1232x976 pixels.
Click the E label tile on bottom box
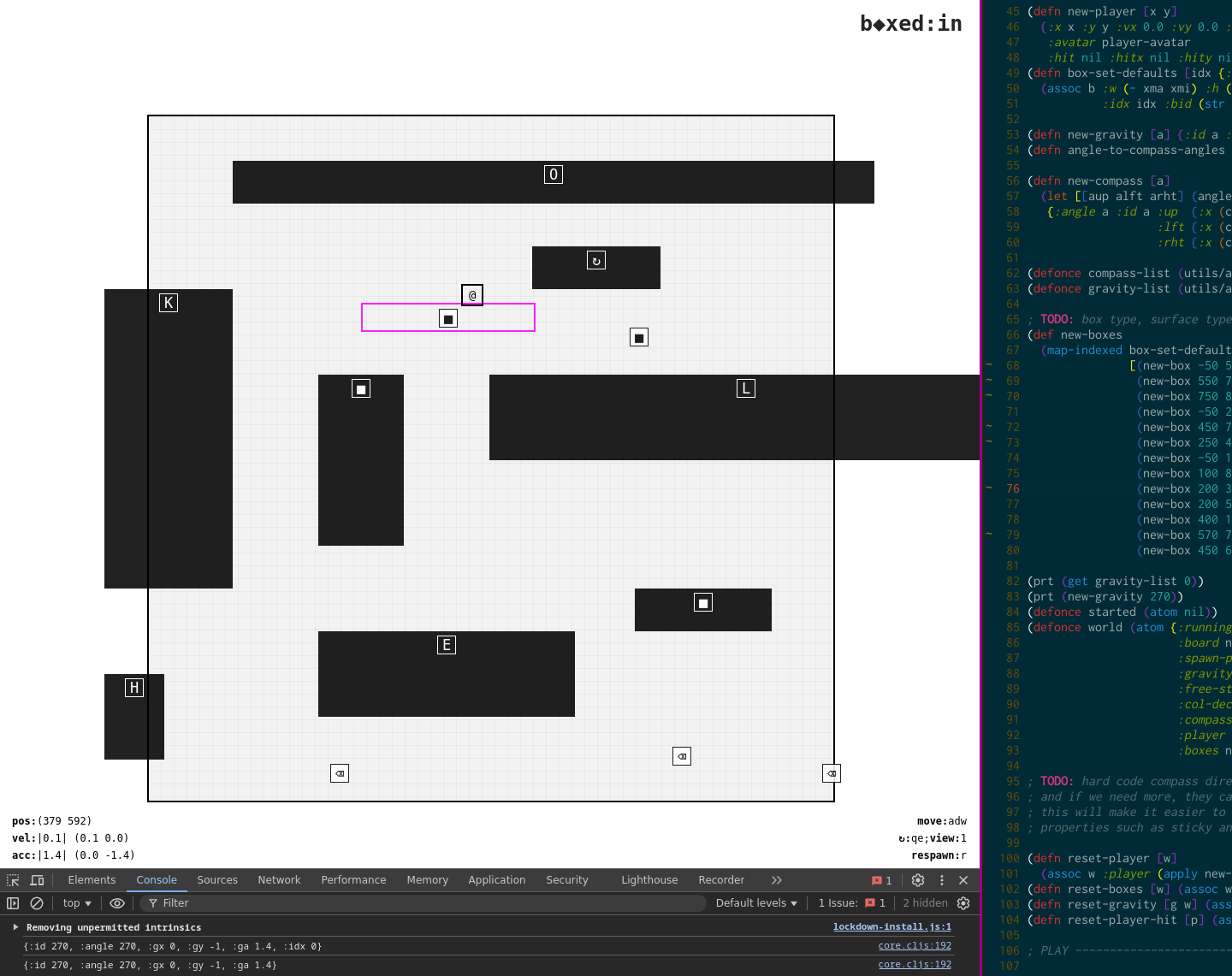[x=447, y=645]
